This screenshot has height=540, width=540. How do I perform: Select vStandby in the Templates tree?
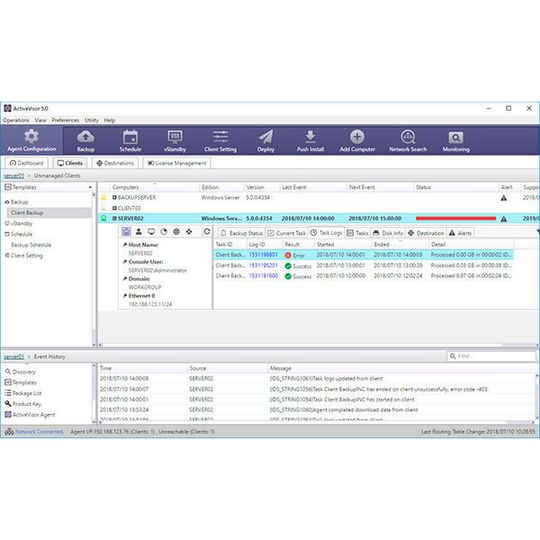pos(21,224)
